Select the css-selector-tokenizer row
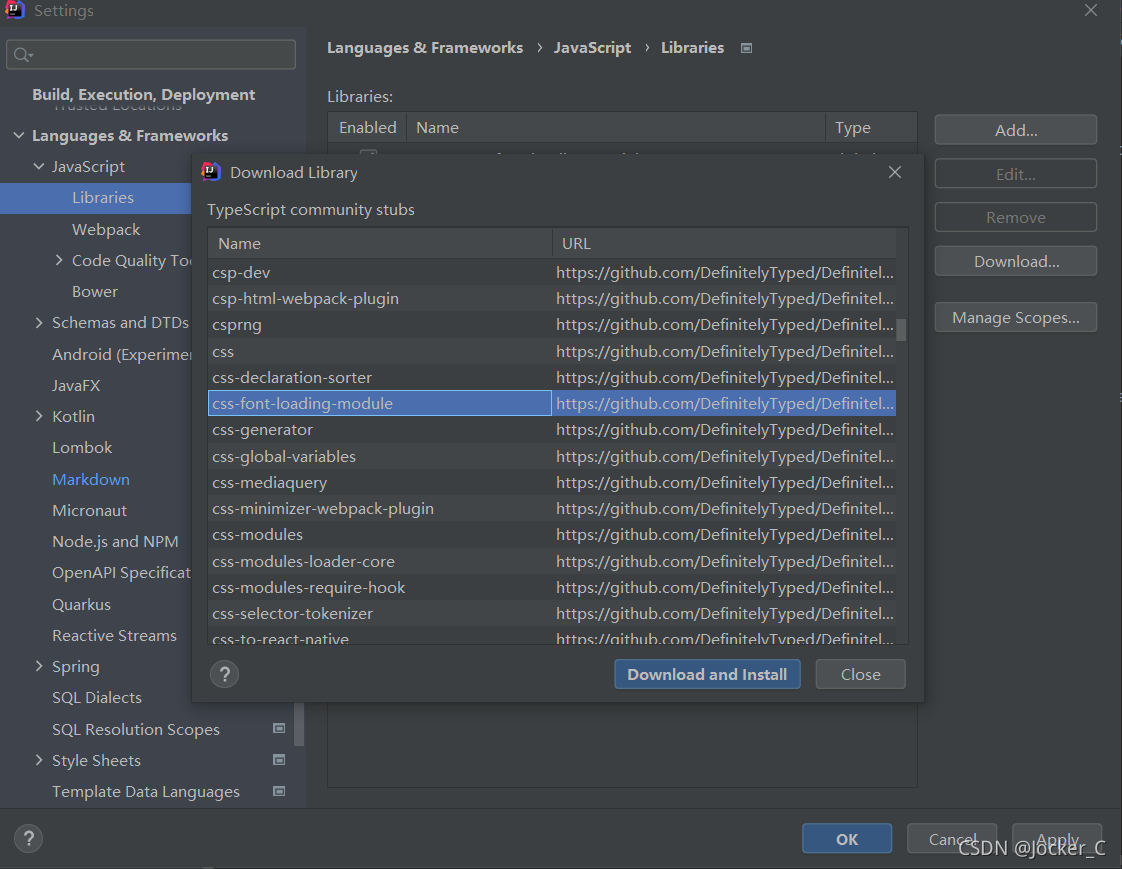This screenshot has width=1122, height=869. point(552,613)
